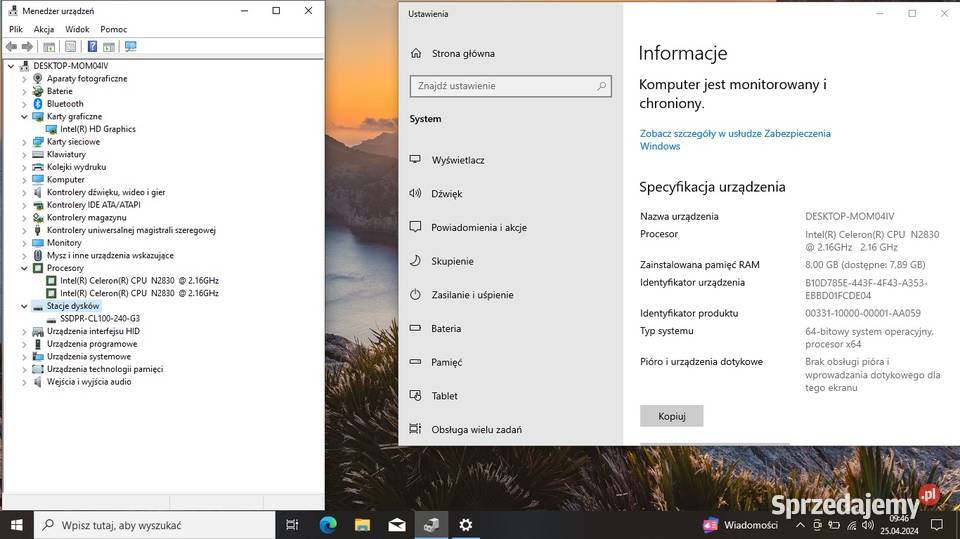
Task: Collapse the DESKTOP-MOM04IV root node
Action: (x=11, y=66)
